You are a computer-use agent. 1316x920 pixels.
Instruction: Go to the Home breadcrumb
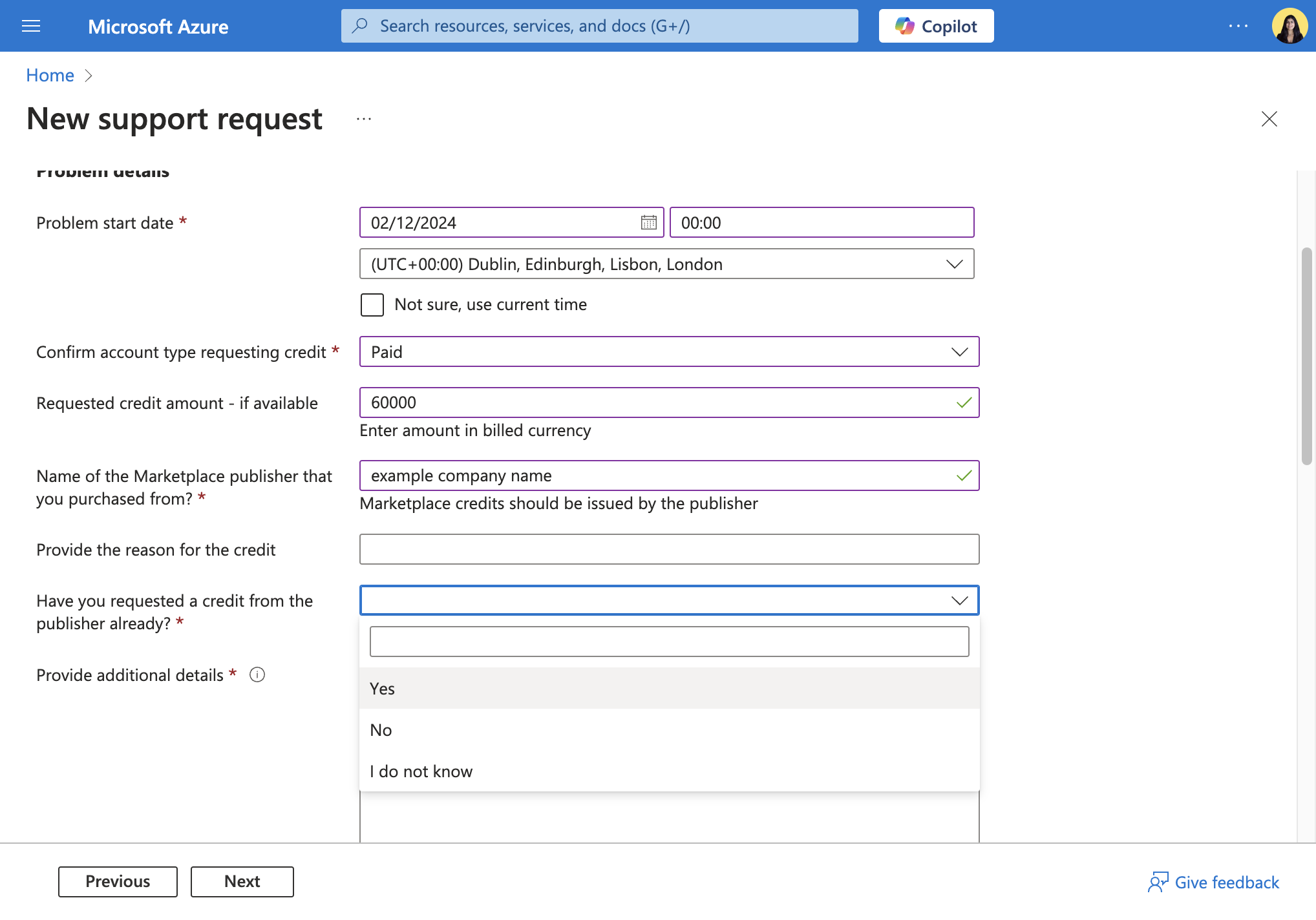[x=50, y=76]
